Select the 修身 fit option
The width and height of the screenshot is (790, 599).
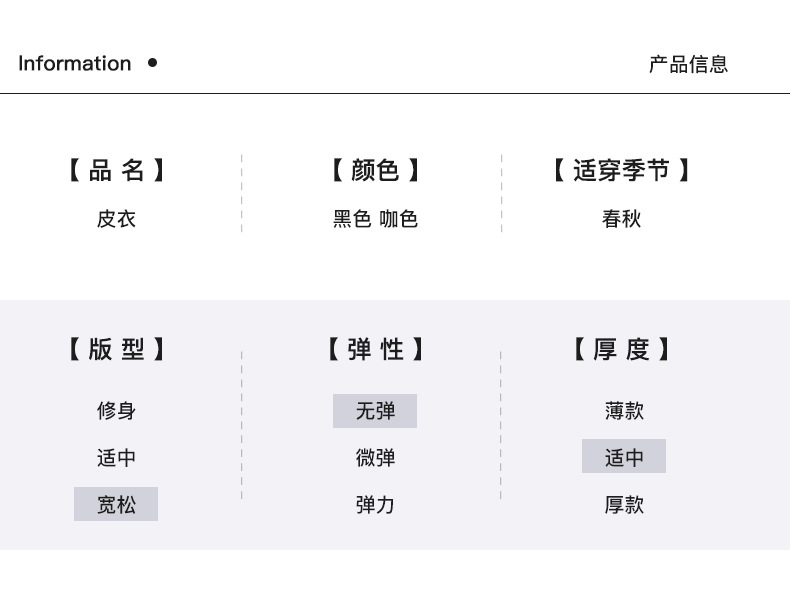(116, 410)
